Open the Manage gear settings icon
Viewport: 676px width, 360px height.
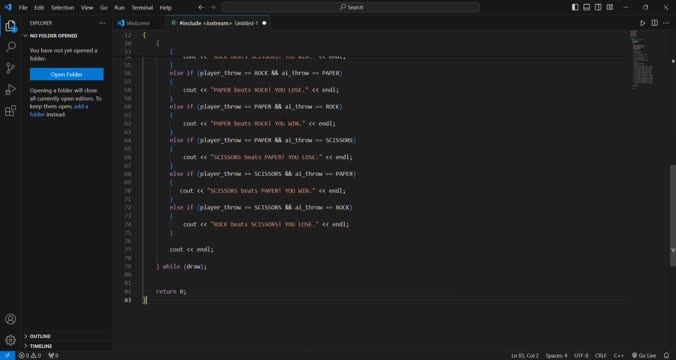11,340
